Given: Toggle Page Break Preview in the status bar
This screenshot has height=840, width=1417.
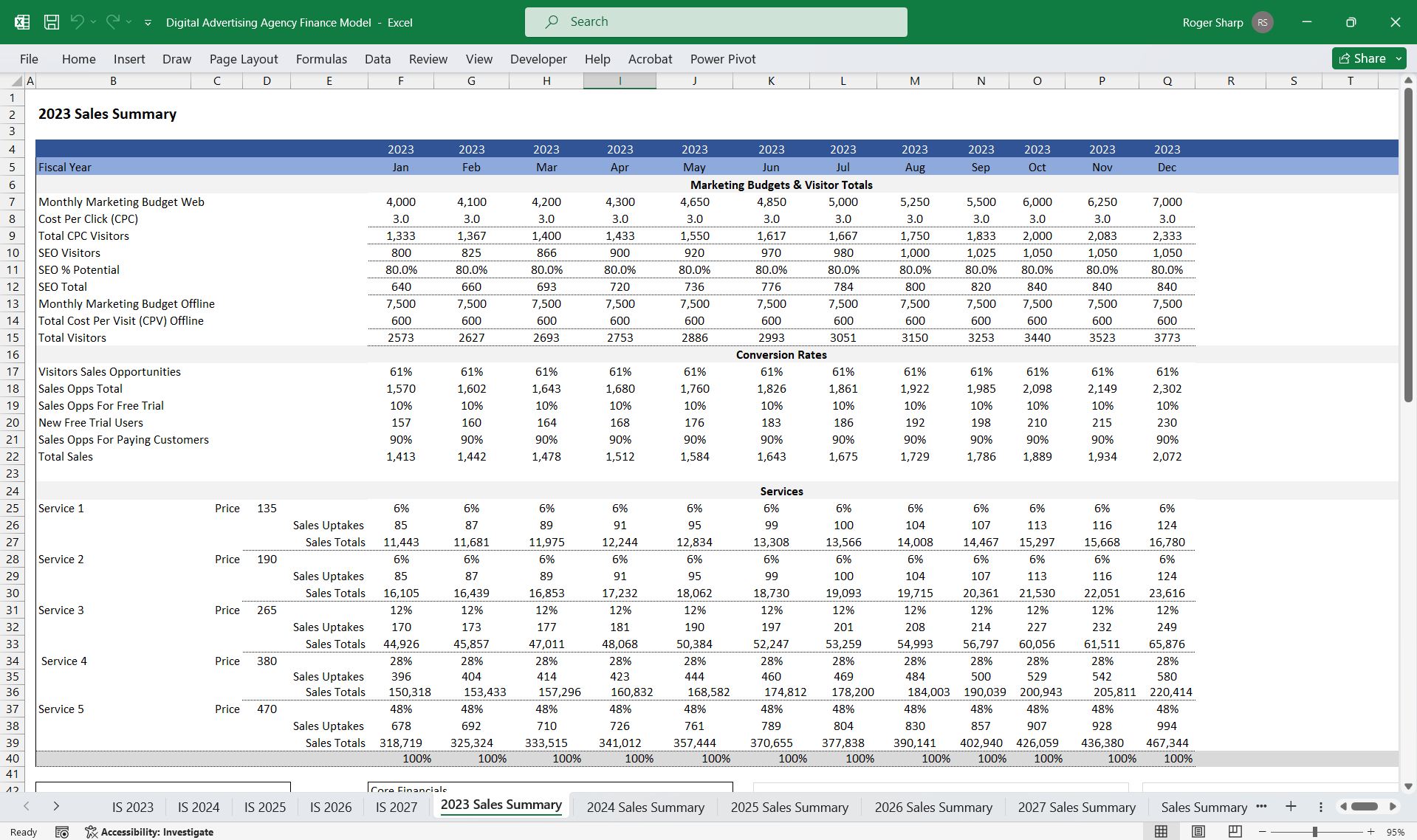Looking at the screenshot, I should (1234, 831).
